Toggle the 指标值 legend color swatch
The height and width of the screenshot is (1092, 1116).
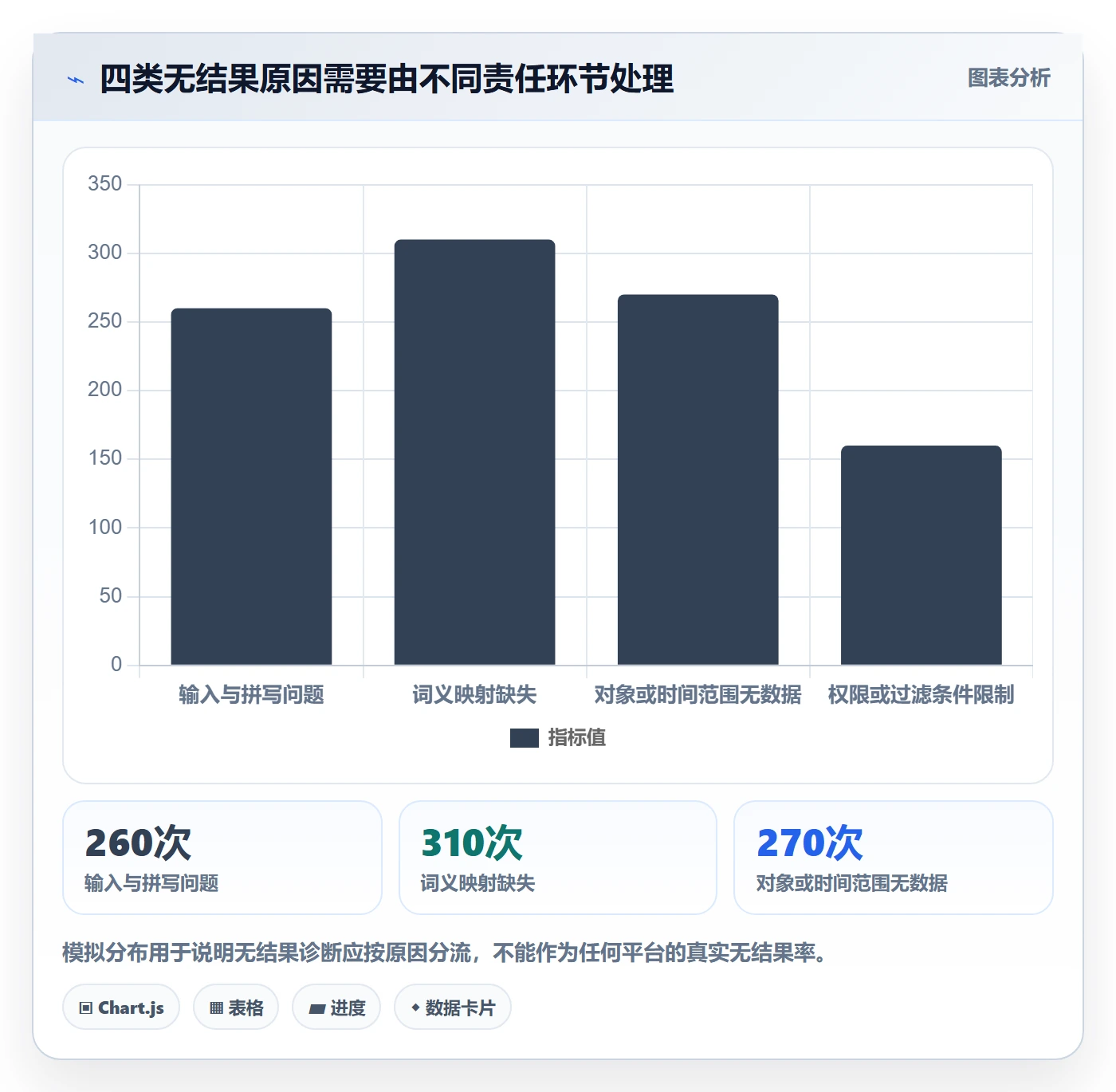524,738
